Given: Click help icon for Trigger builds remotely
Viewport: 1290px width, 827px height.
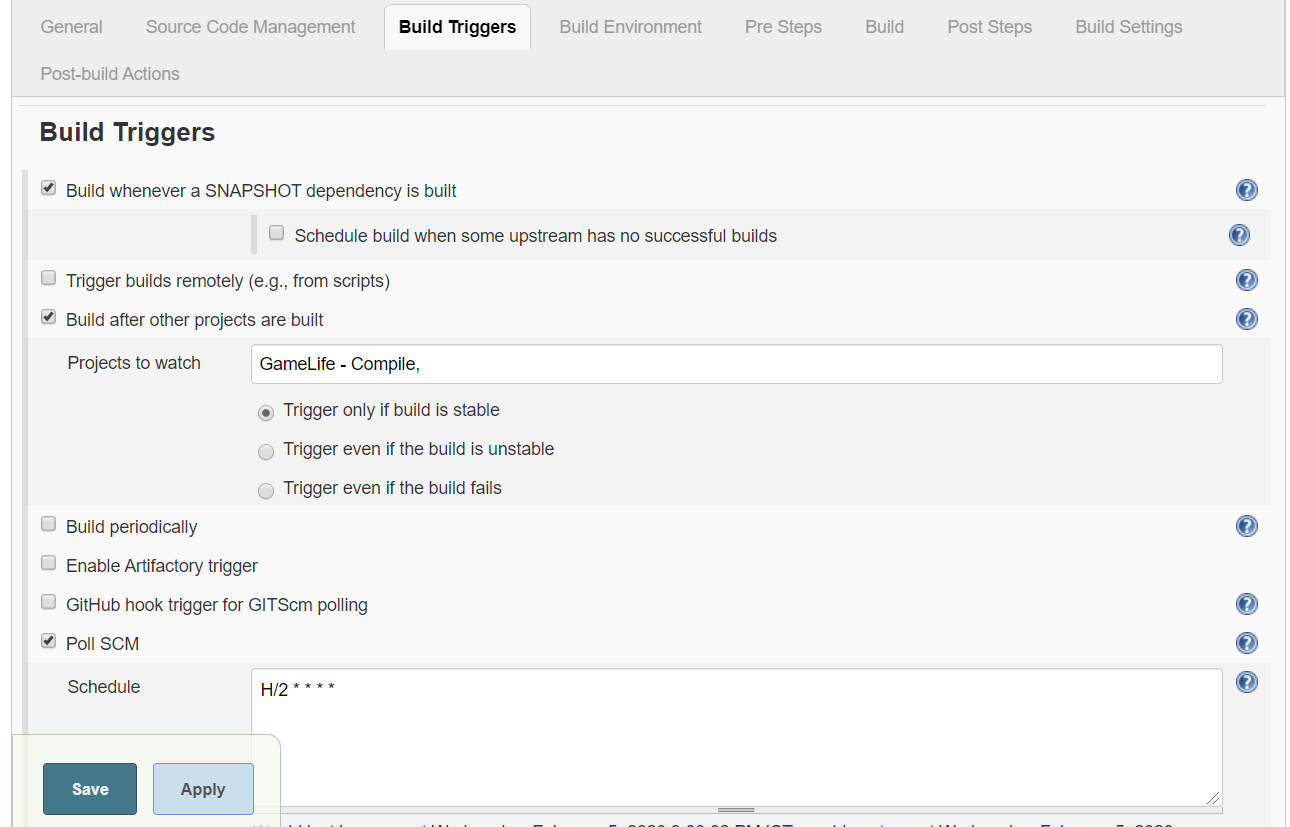Looking at the screenshot, I should point(1246,280).
